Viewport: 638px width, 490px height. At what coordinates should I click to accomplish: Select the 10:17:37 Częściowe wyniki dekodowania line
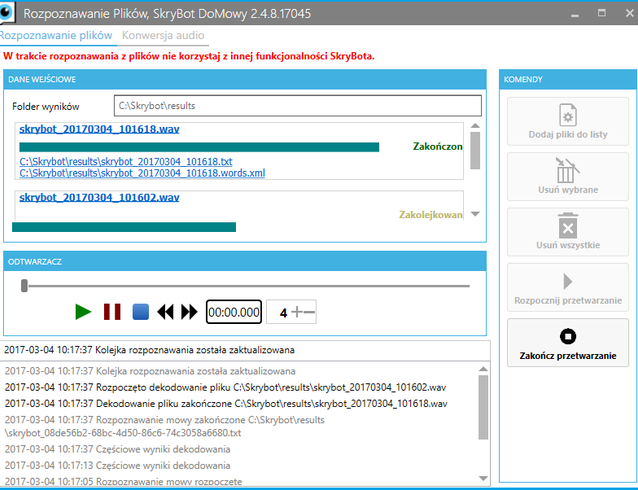pos(117,449)
